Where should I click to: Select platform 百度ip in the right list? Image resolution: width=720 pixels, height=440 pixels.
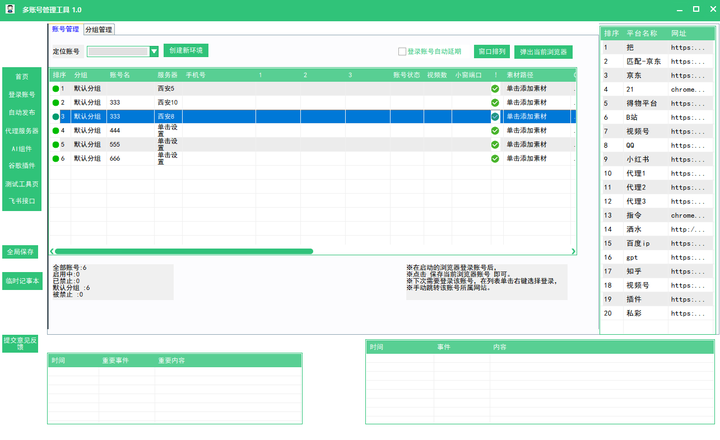(658, 243)
